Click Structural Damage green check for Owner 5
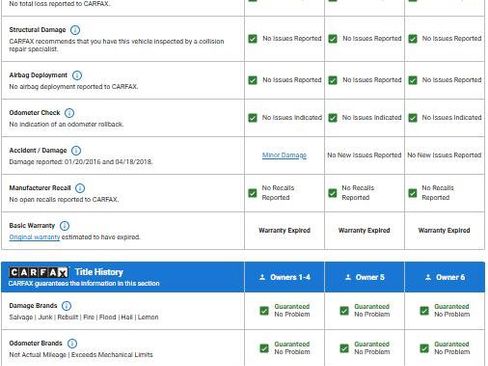 (333, 39)
